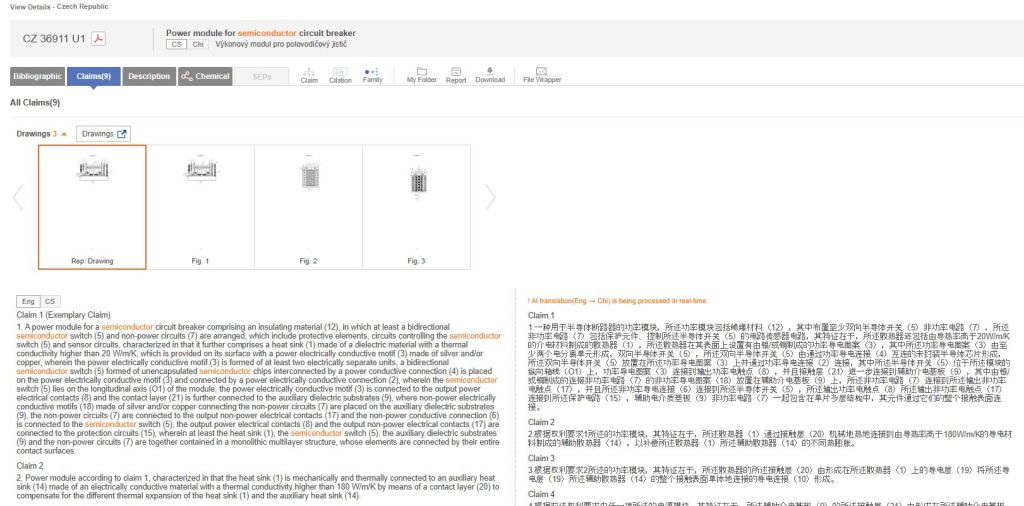The height and width of the screenshot is (506, 1024).
Task: Open the Chemical tab
Action: tap(205, 76)
